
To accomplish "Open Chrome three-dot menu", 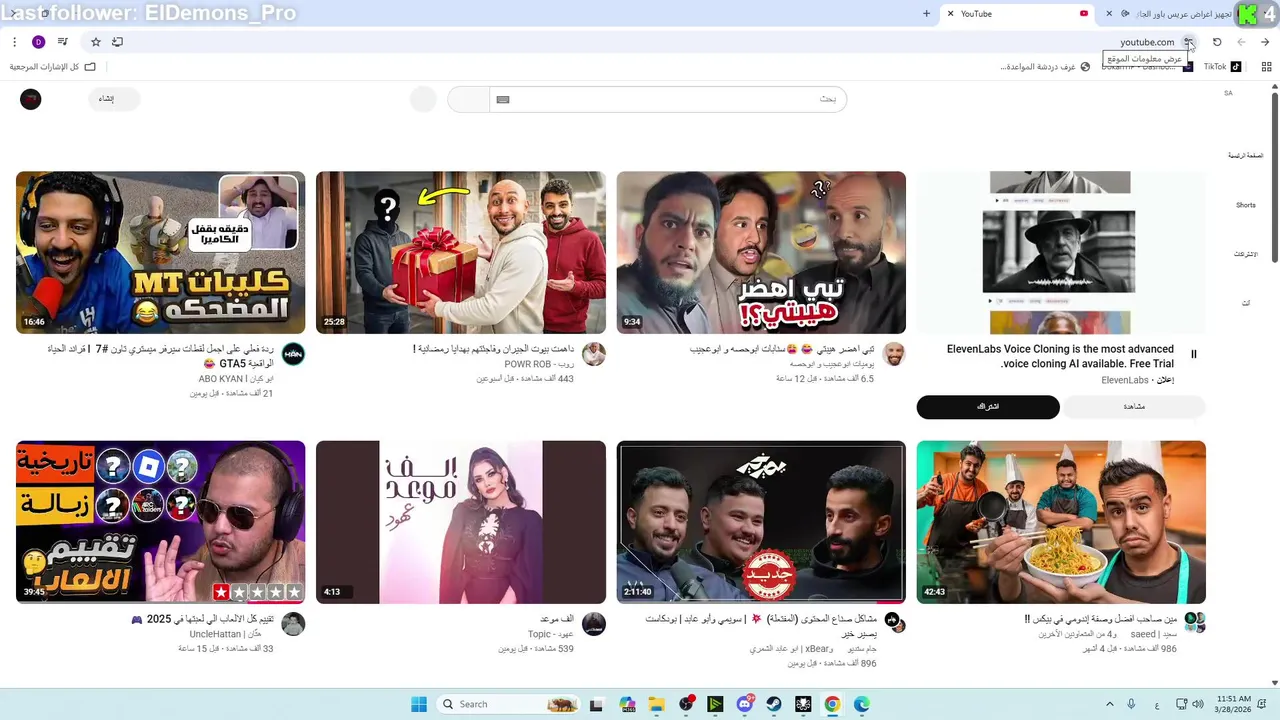I will pyautogui.click(x=14, y=42).
